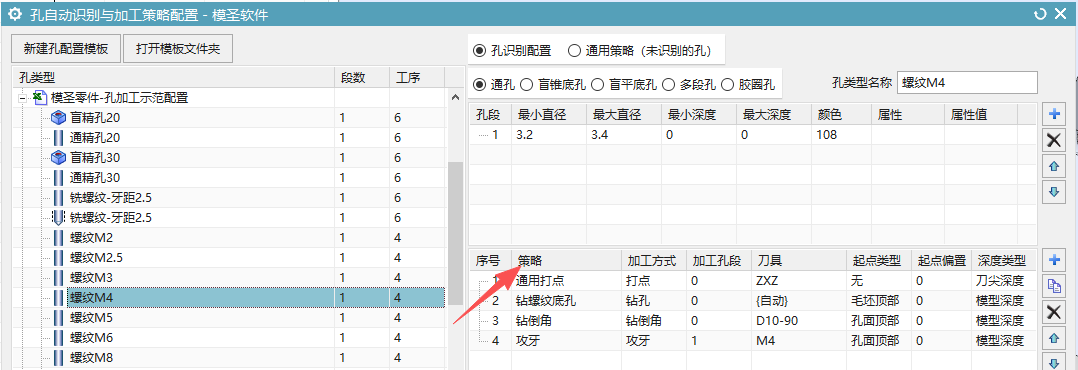Click the 深度类型 column header
This screenshot has height=370, width=1078.
1003,261
